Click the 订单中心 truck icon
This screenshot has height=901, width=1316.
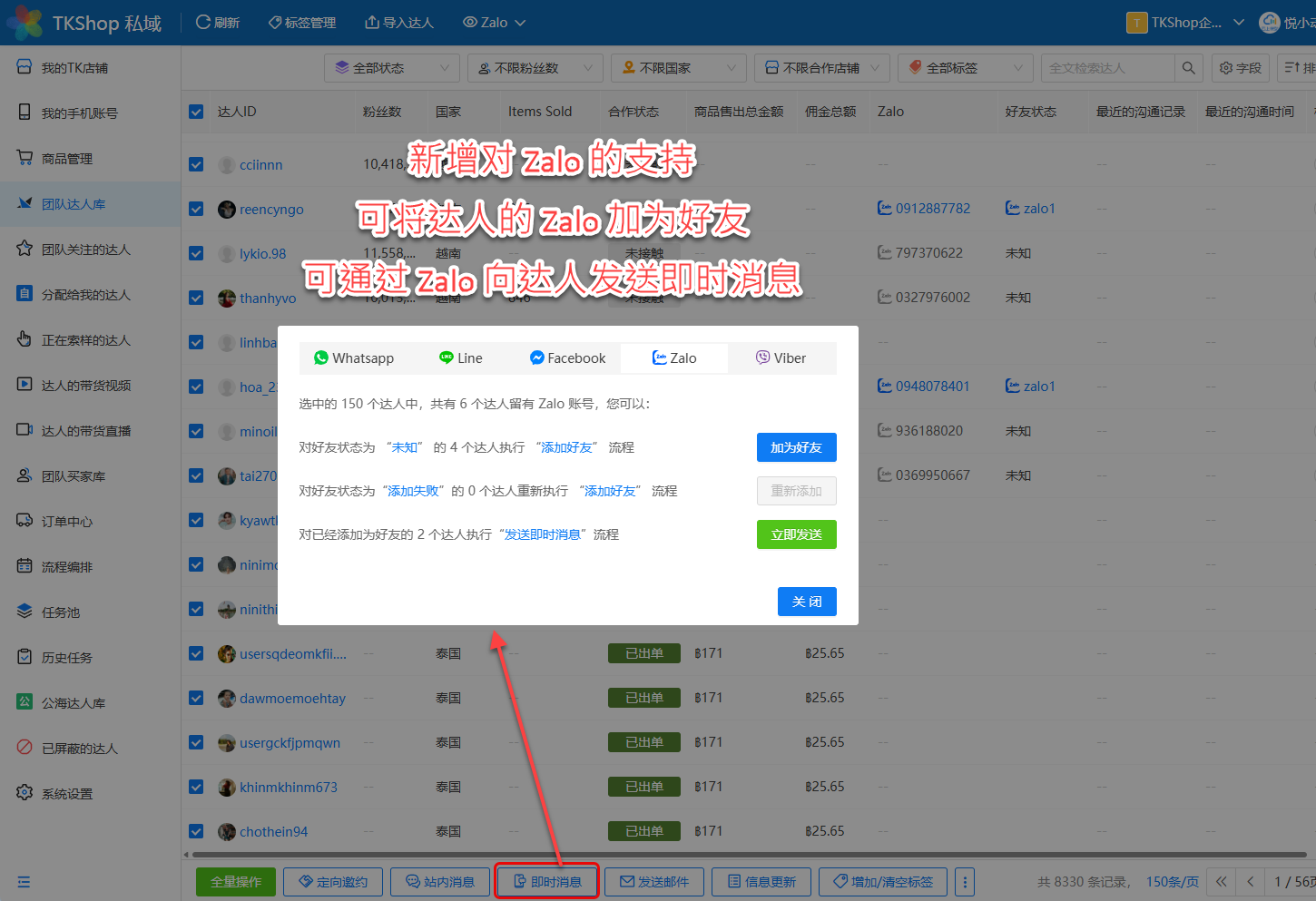25,521
